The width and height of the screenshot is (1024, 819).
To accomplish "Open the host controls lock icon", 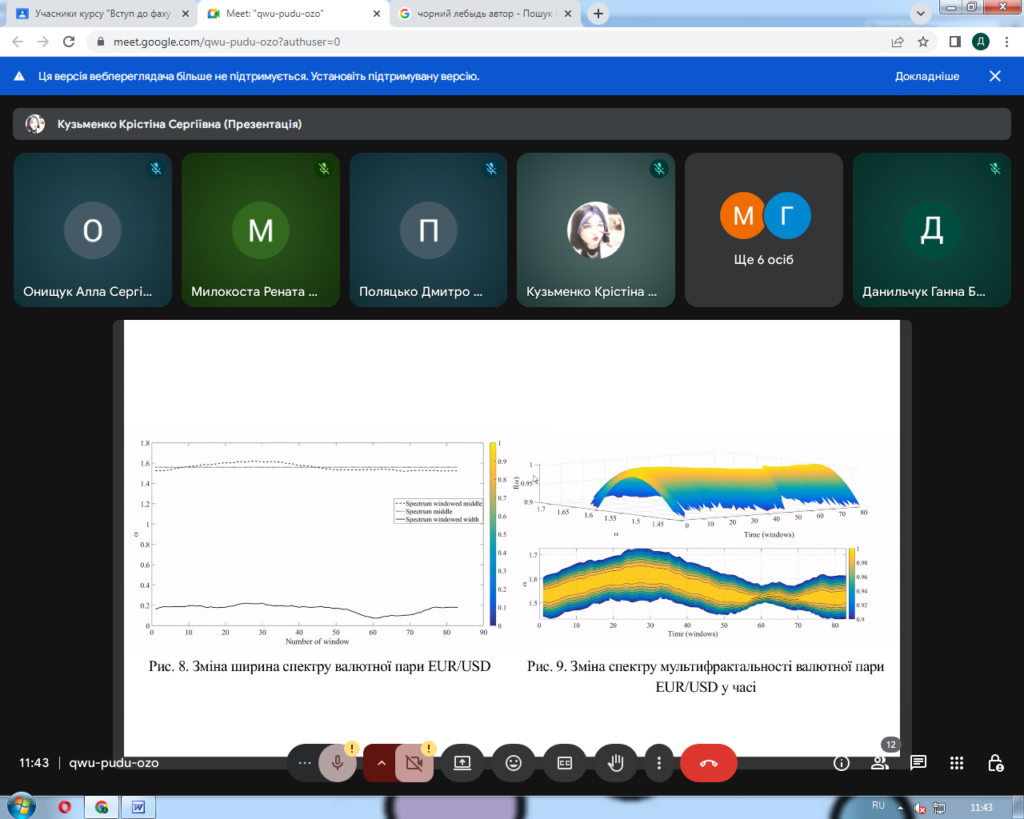I will tap(995, 763).
